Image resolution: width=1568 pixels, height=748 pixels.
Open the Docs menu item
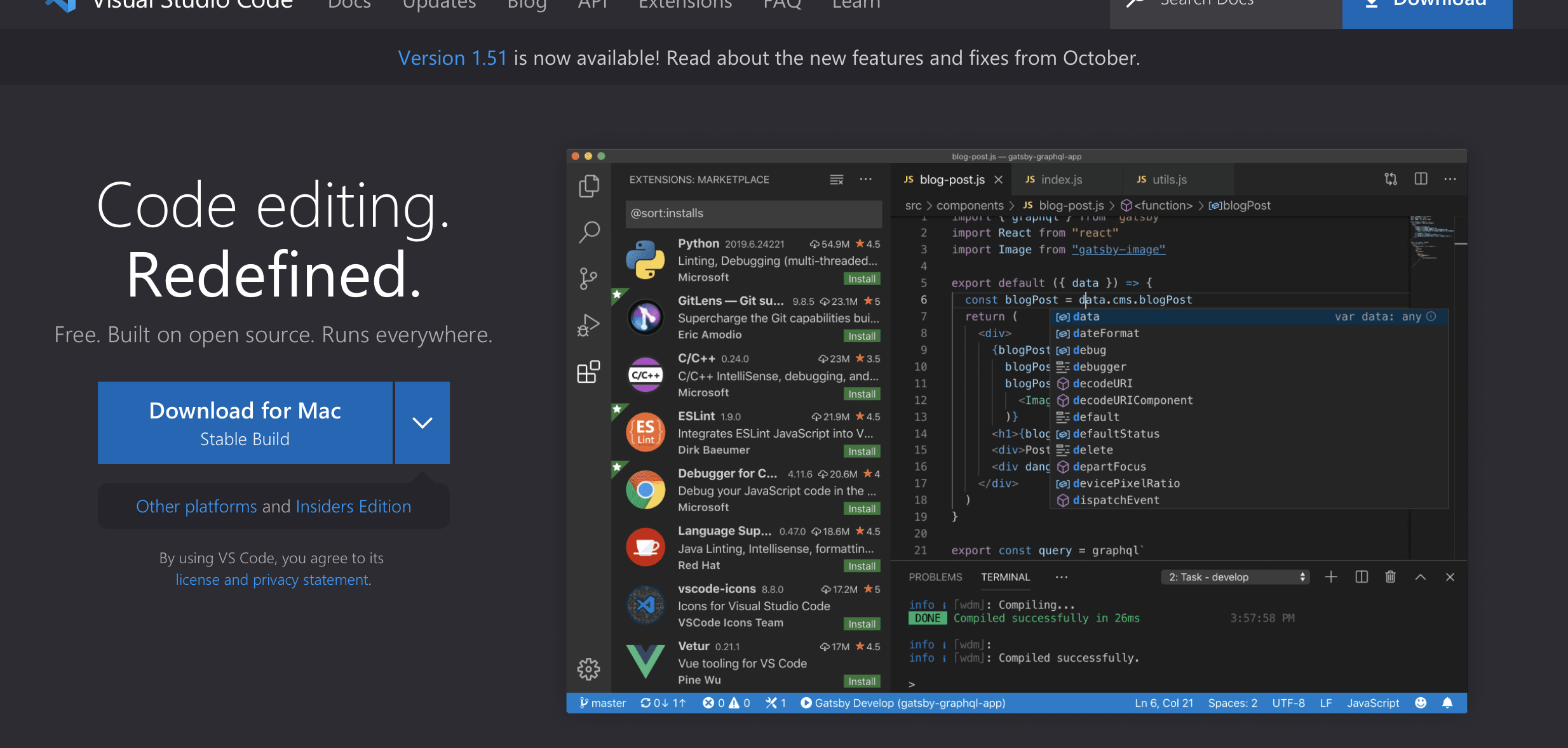(349, 5)
